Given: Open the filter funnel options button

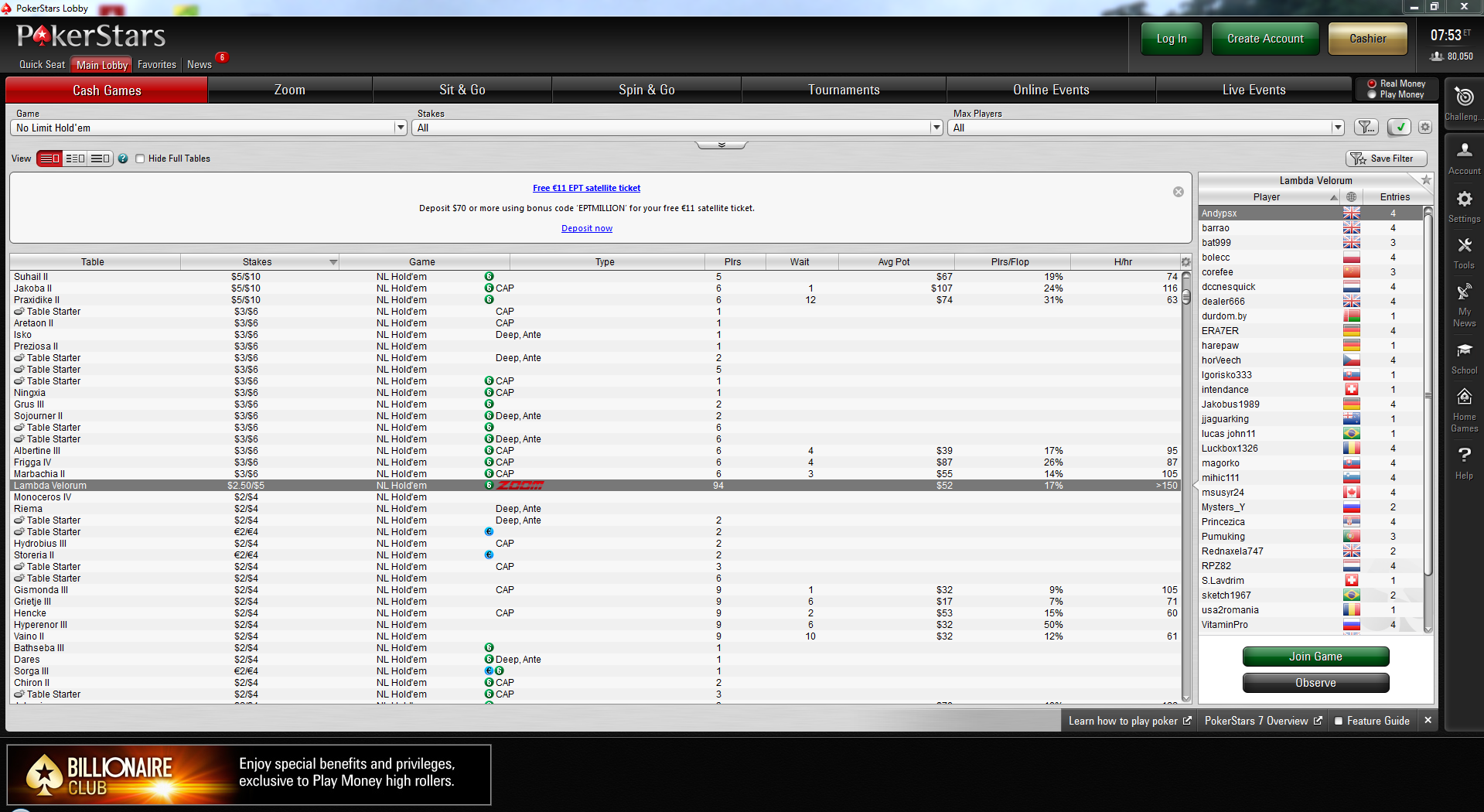Looking at the screenshot, I should click(x=1366, y=128).
